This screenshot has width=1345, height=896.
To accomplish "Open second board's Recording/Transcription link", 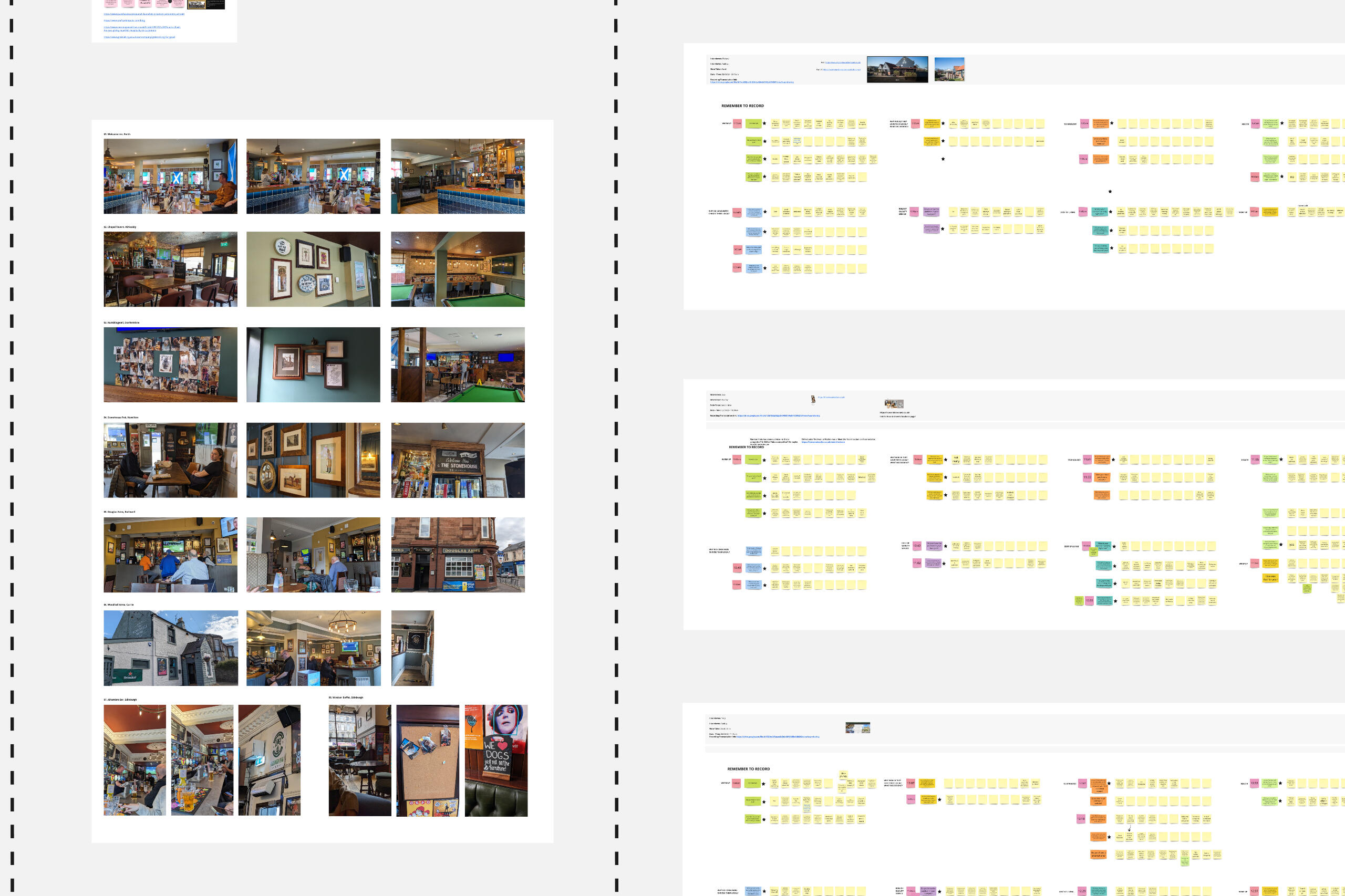I will [x=778, y=416].
